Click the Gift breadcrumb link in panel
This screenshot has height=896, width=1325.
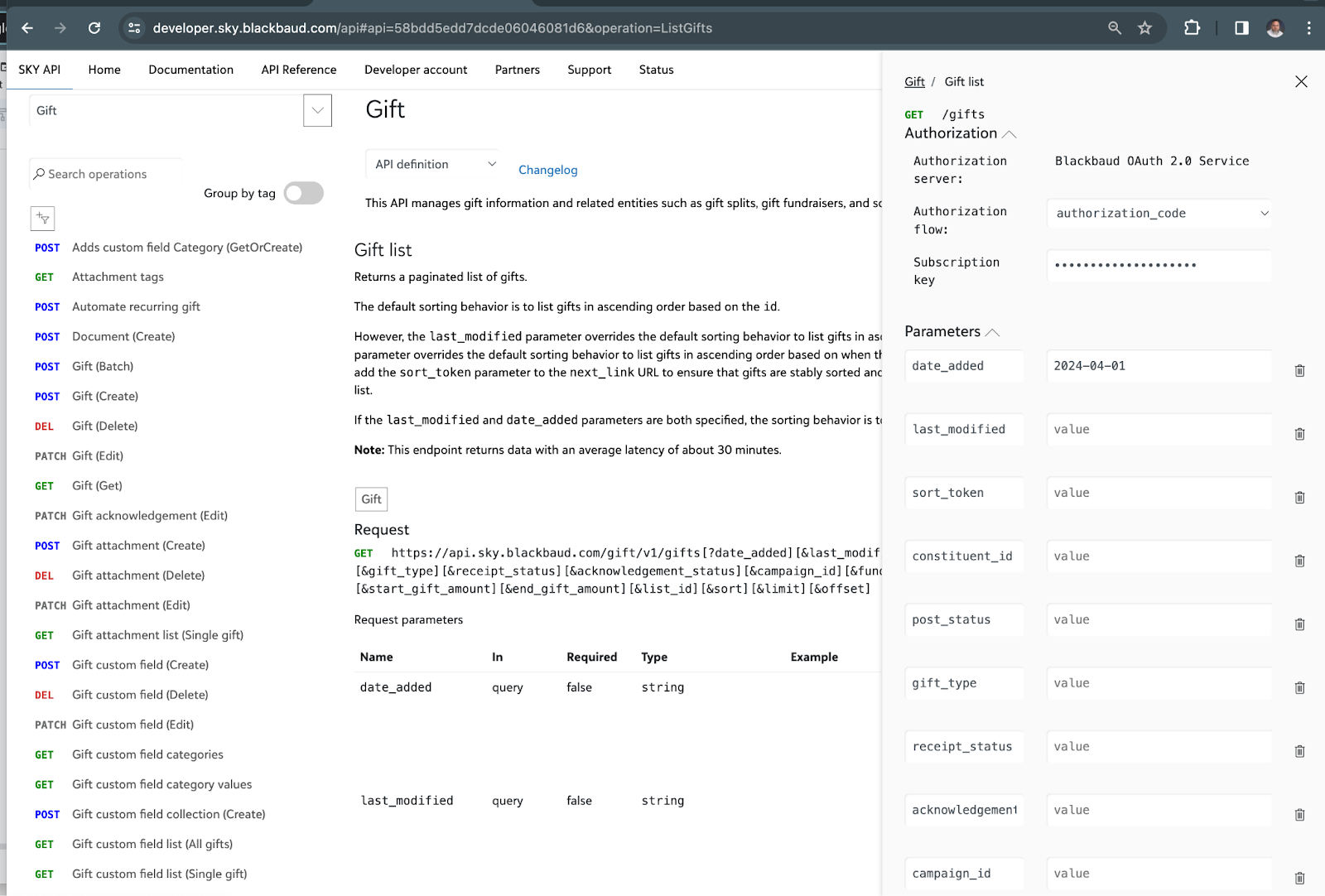[914, 82]
